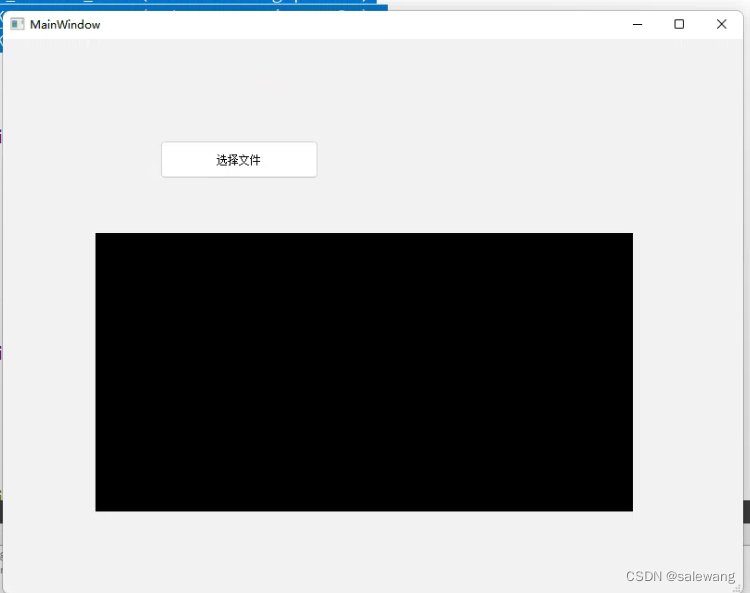Click the resize grip at window corner

pos(739,588)
